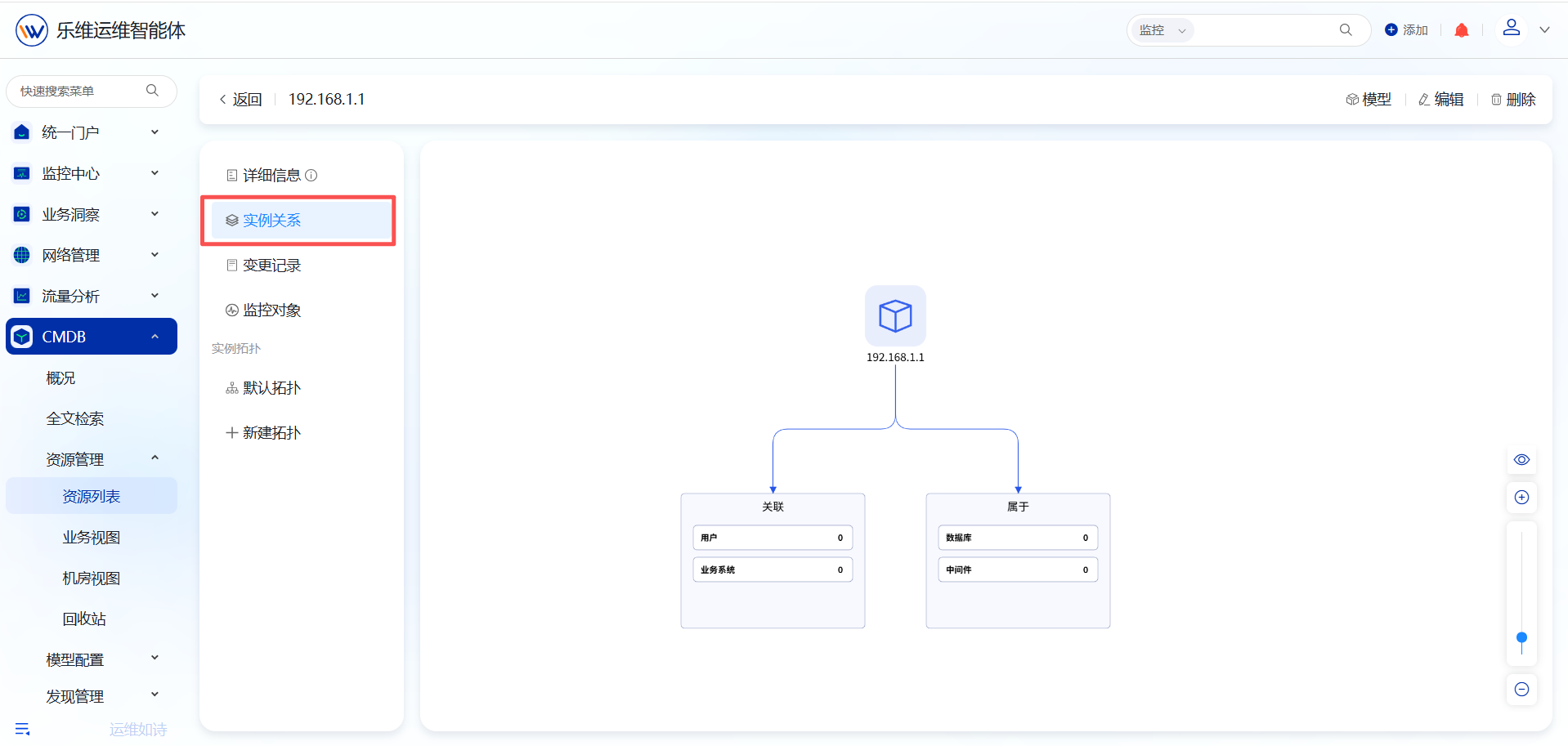Open the user profile icon
This screenshot has height=746, width=1568.
1512,28
